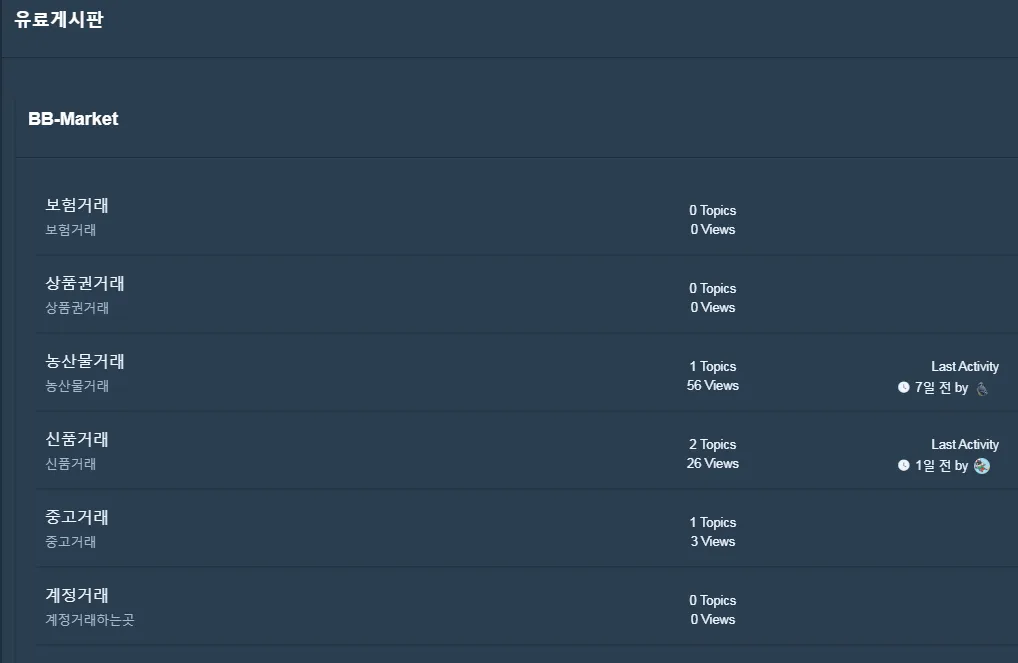This screenshot has width=1018, height=663.
Task: Click the "1일 전" last activity time
Action: [932, 466]
